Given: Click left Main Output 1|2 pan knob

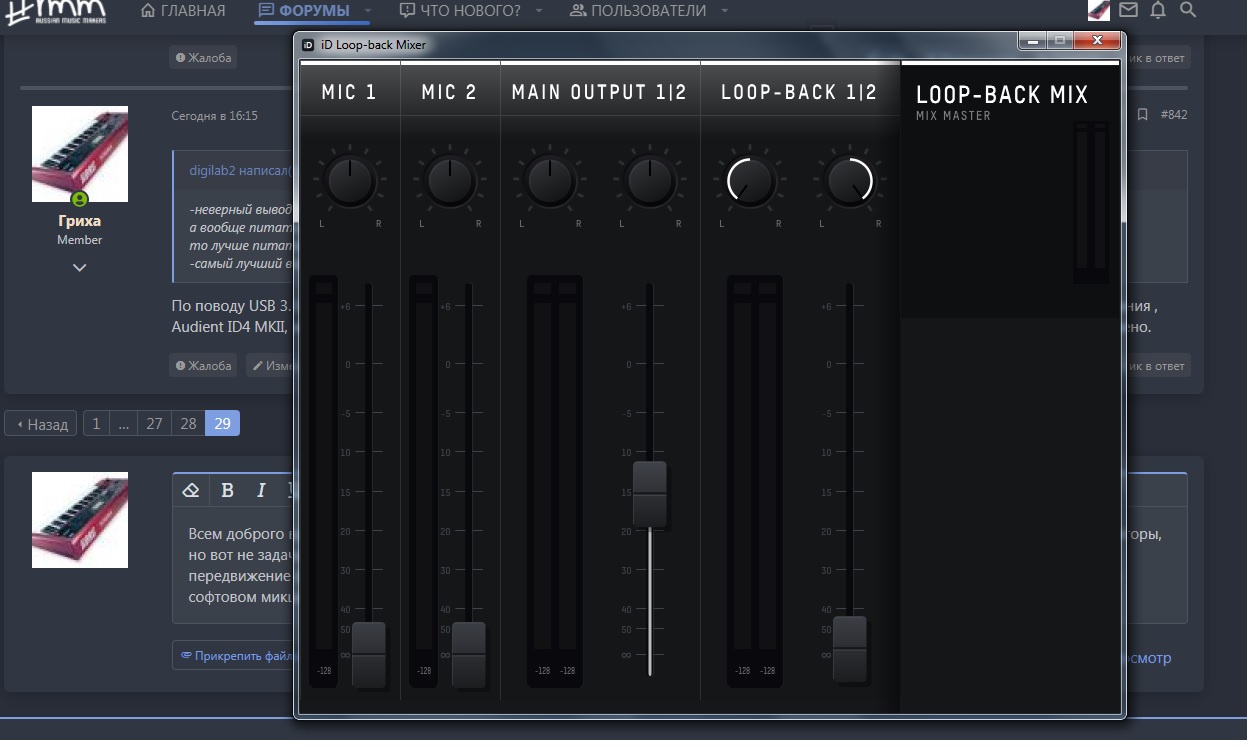Looking at the screenshot, I should tap(550, 181).
